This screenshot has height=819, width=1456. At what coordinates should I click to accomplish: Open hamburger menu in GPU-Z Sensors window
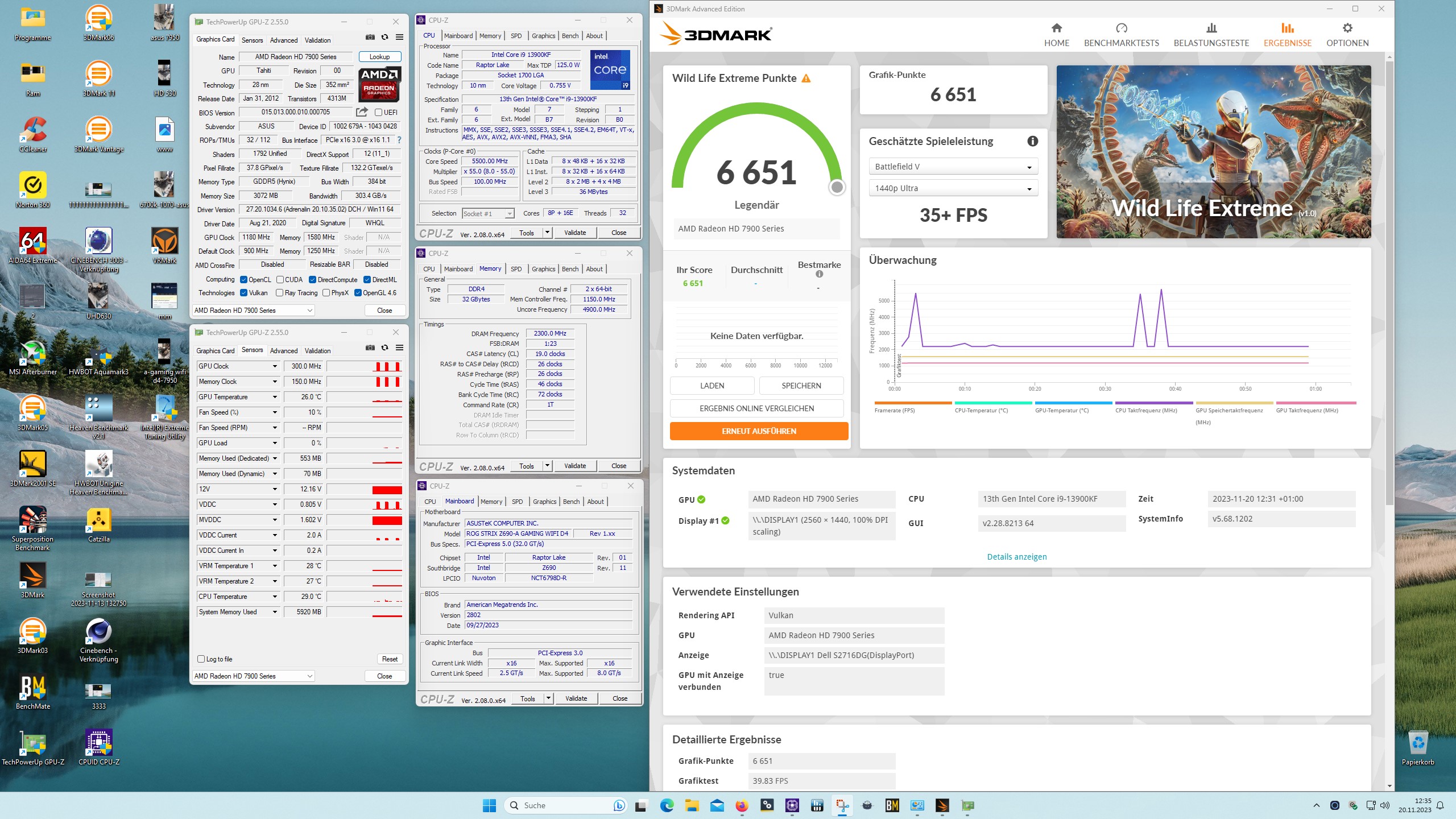coord(400,348)
